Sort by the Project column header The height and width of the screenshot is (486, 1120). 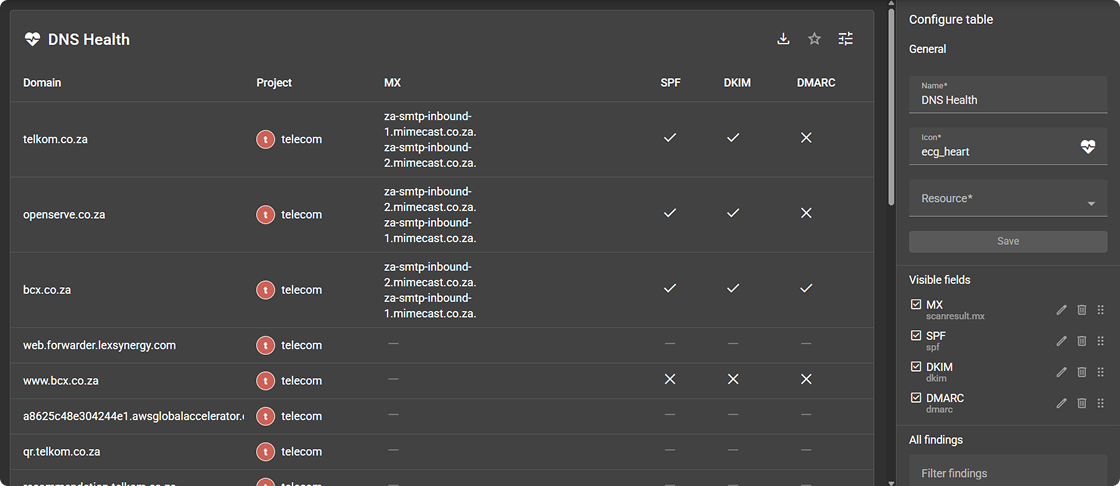coord(274,83)
